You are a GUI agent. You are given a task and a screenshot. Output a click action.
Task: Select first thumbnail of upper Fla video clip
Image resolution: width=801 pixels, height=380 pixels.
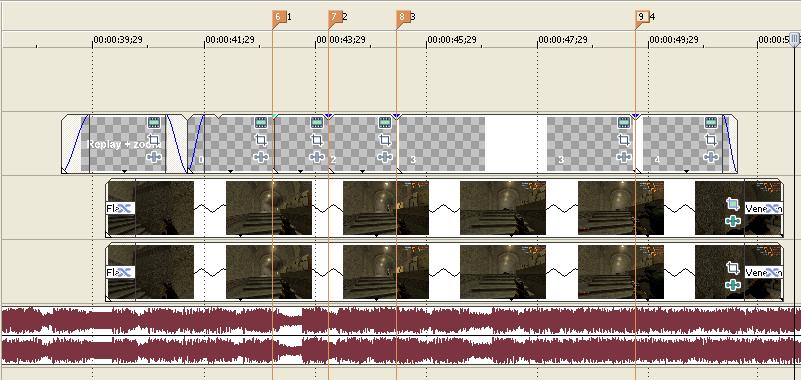click(150, 208)
